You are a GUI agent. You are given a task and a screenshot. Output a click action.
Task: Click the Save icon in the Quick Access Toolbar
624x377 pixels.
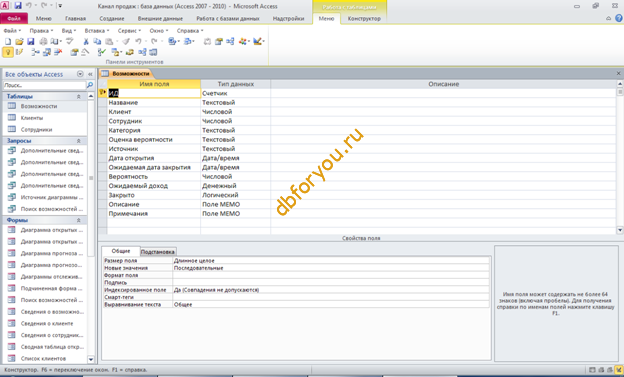[18, 6]
